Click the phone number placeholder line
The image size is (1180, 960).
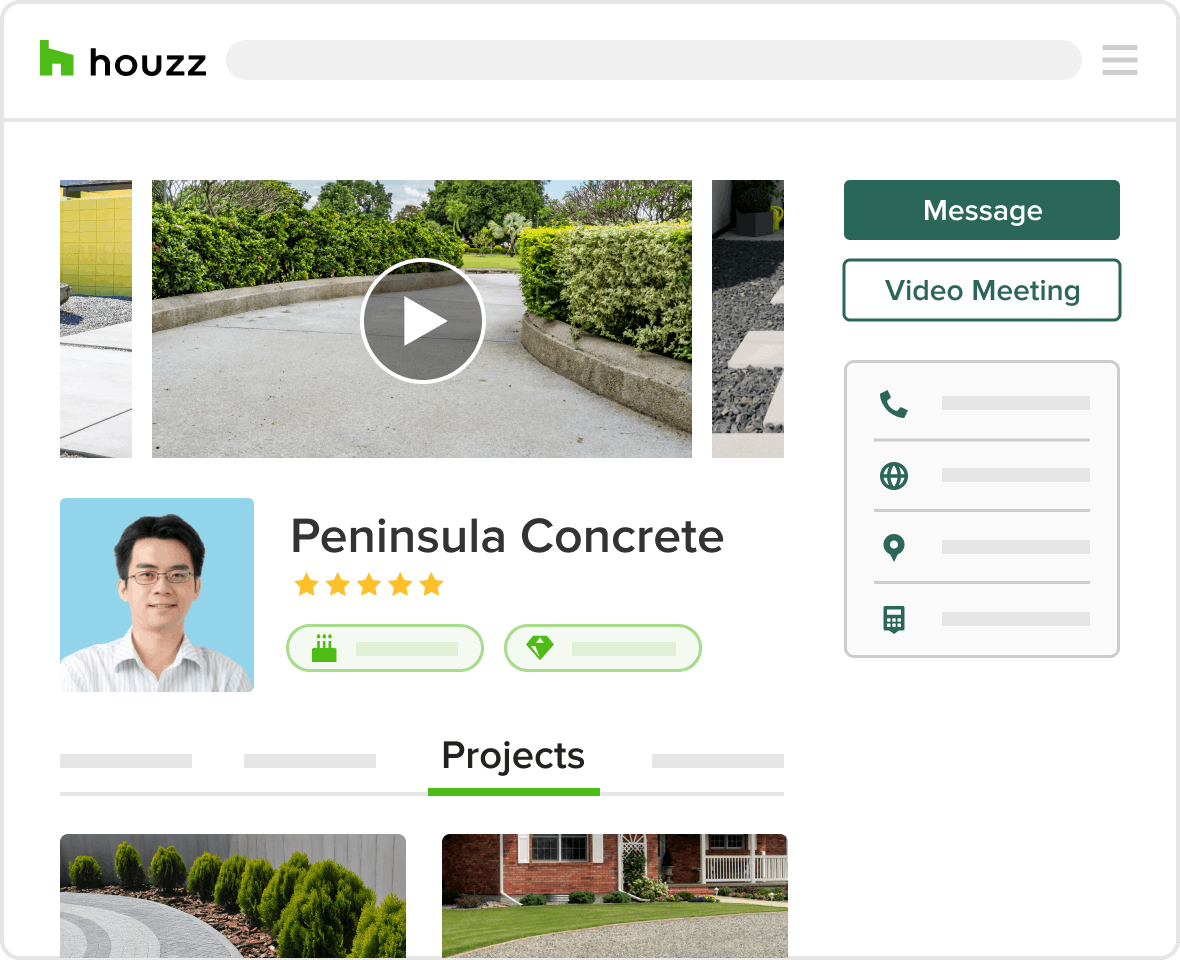coord(1015,403)
